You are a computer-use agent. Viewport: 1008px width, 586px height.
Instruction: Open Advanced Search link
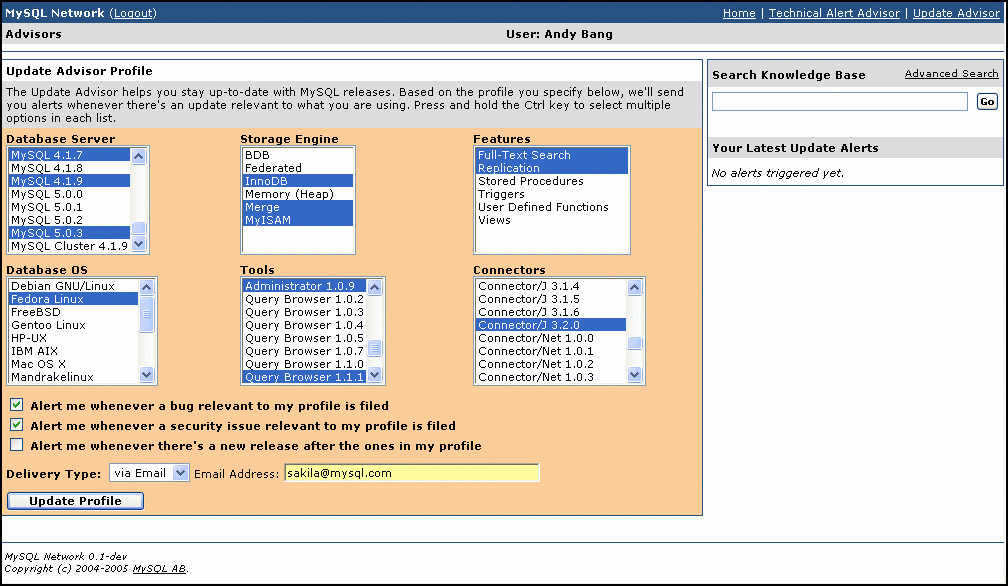tap(951, 74)
